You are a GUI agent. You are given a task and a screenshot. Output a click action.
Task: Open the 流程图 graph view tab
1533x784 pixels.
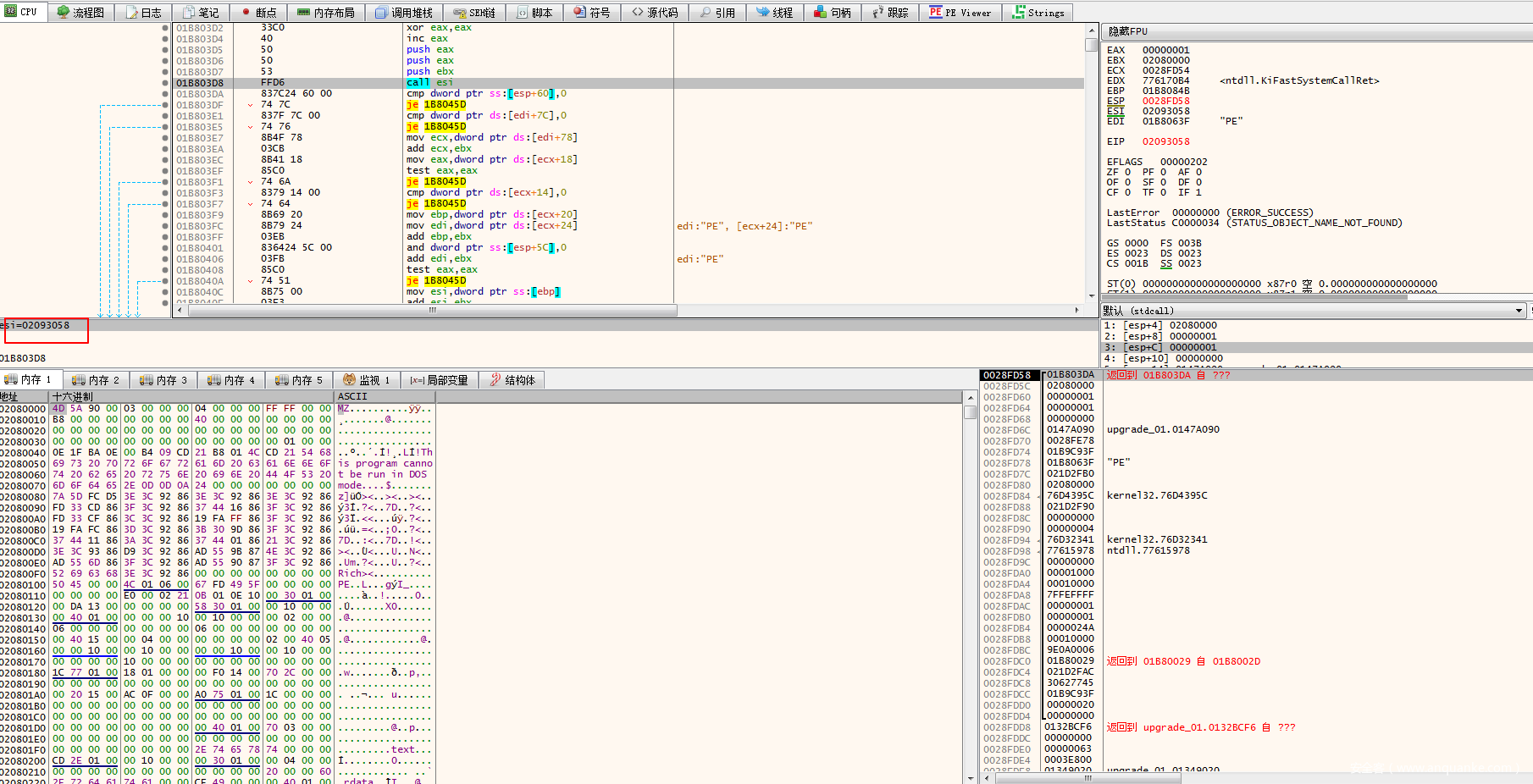80,13
